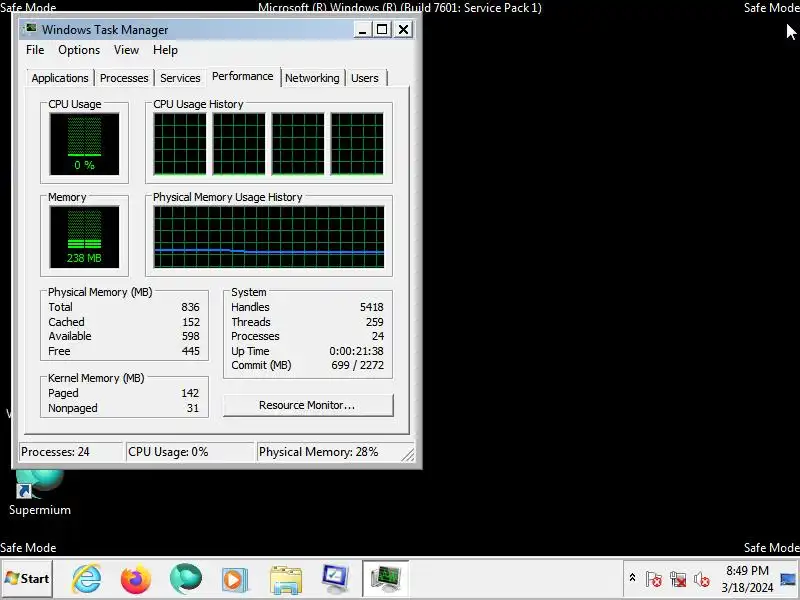Click the Threads value 259

pyautogui.click(x=374, y=322)
